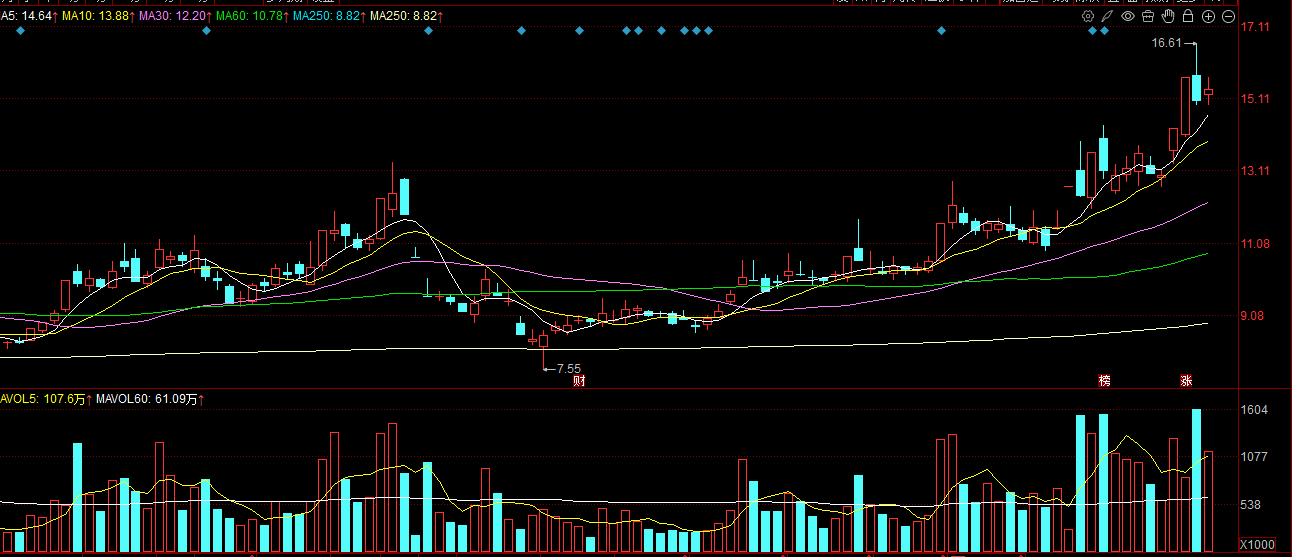Select the feather drawing tool icon
1292x557 pixels.
[x=1107, y=17]
